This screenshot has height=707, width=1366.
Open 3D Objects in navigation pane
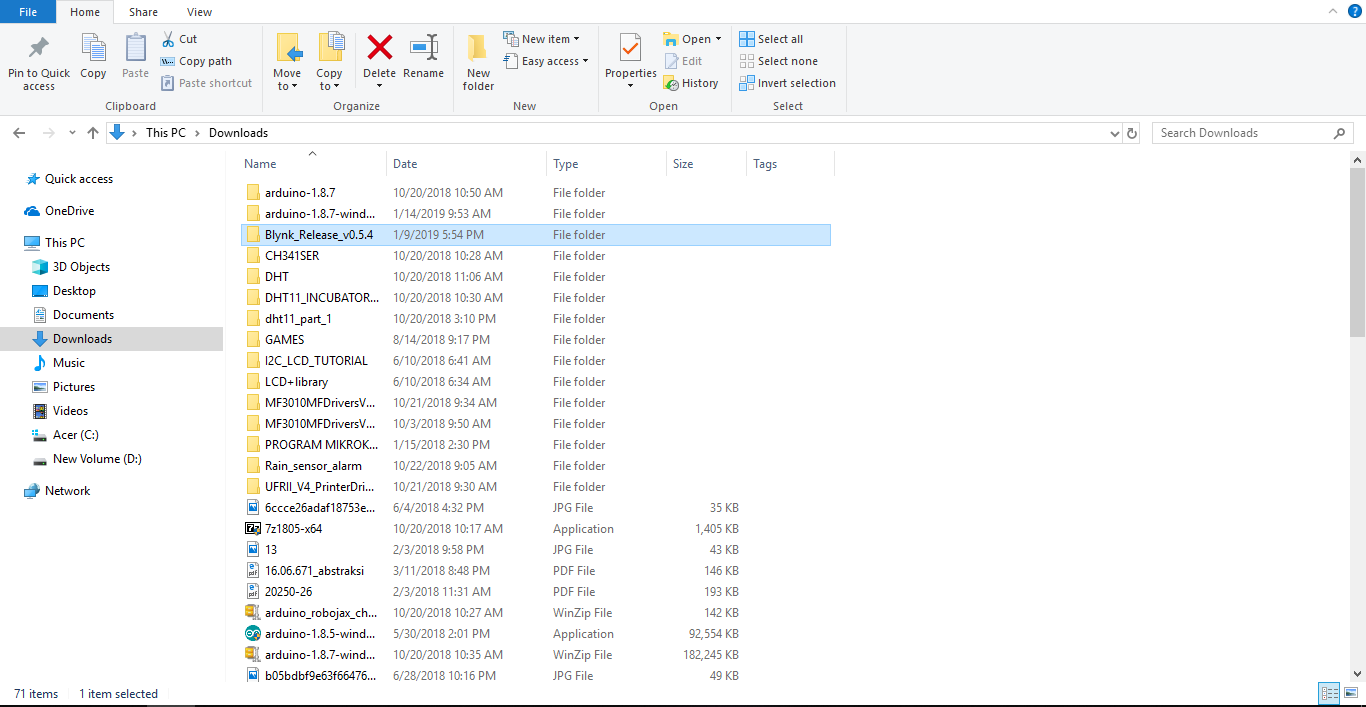pyautogui.click(x=81, y=267)
